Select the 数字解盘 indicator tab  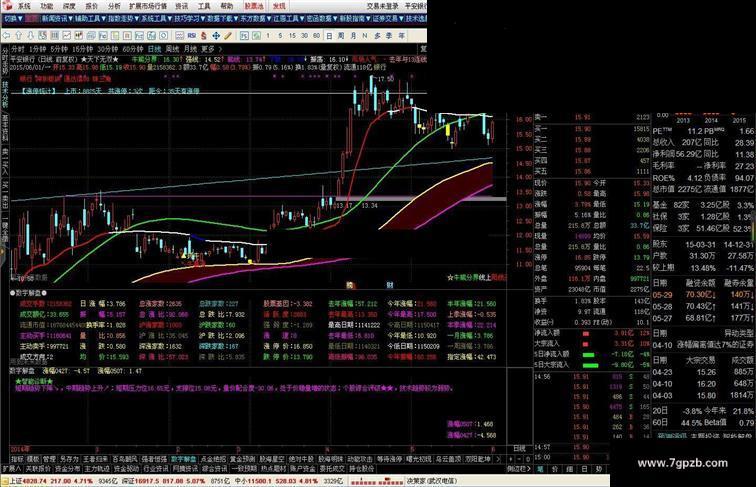184,459
